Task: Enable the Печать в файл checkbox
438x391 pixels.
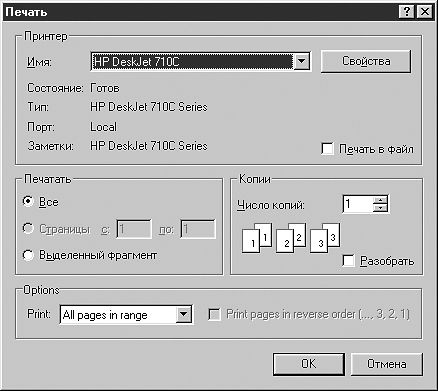Action: click(x=327, y=148)
